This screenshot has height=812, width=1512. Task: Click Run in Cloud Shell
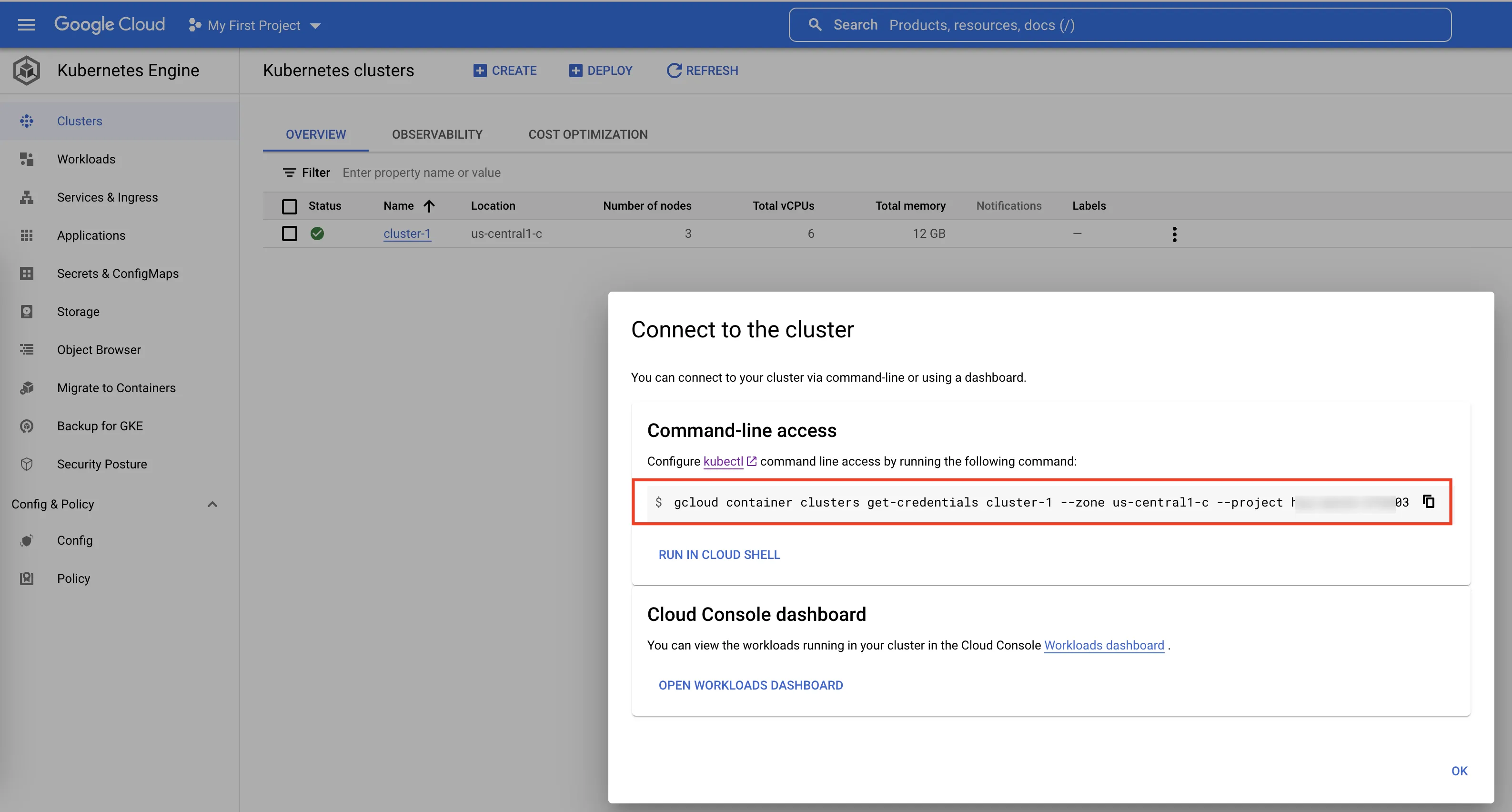click(719, 554)
